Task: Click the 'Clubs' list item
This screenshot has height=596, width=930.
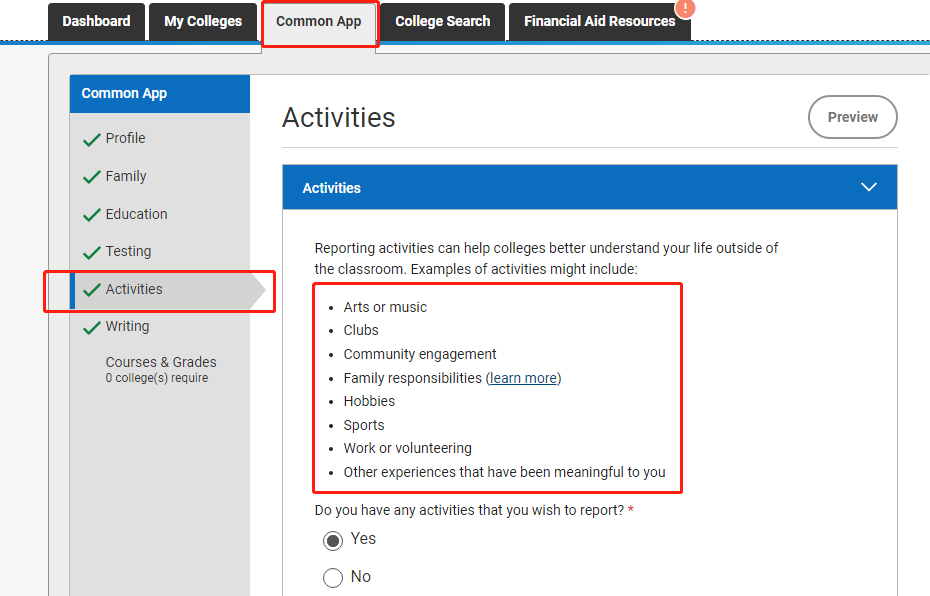Action: coord(361,330)
